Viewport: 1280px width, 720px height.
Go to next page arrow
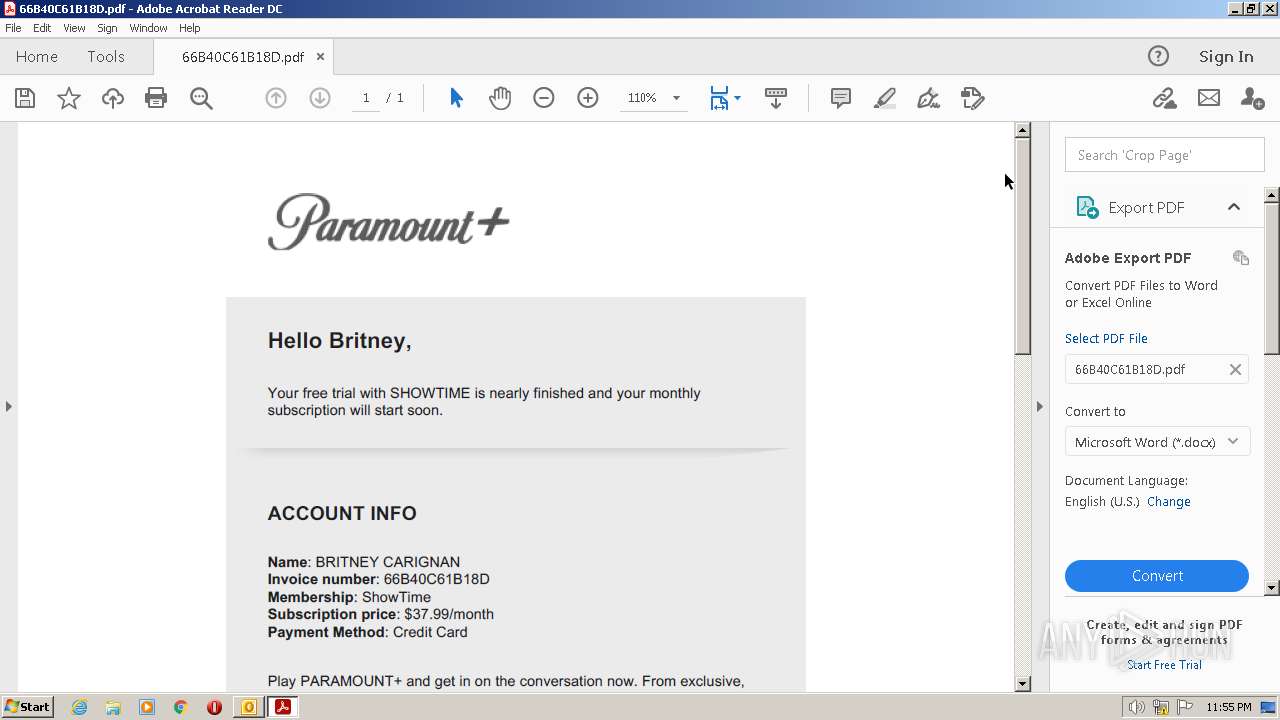coord(320,98)
